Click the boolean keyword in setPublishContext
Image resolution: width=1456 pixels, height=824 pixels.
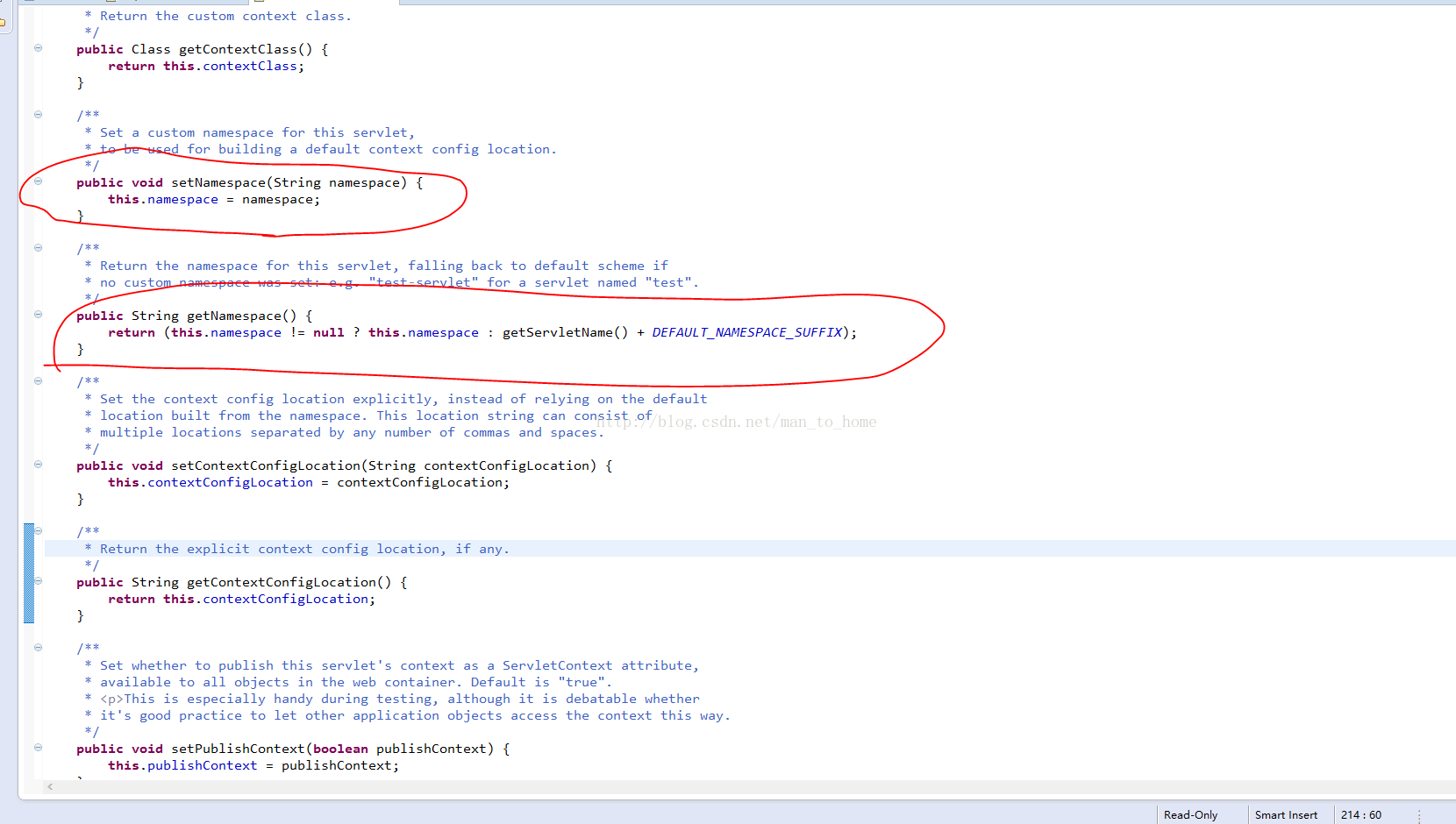340,749
